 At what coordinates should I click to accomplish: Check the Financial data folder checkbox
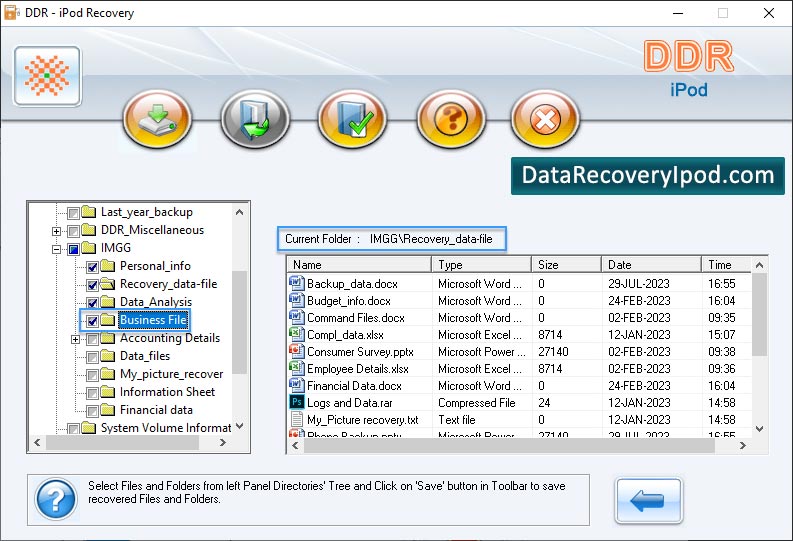93,411
